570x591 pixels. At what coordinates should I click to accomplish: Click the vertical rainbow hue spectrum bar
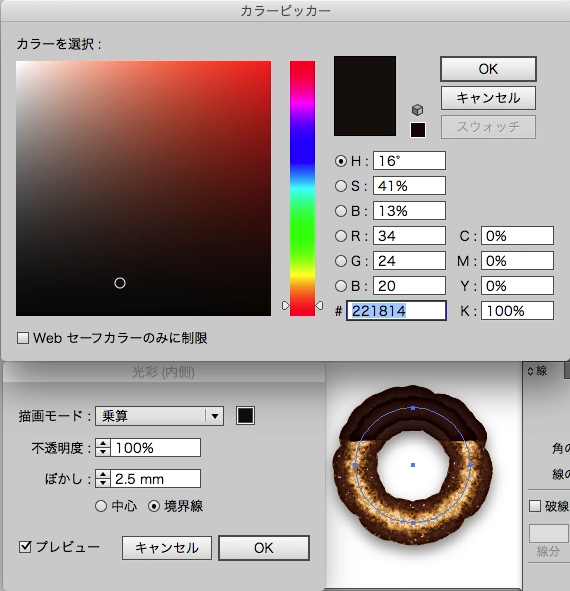302,188
